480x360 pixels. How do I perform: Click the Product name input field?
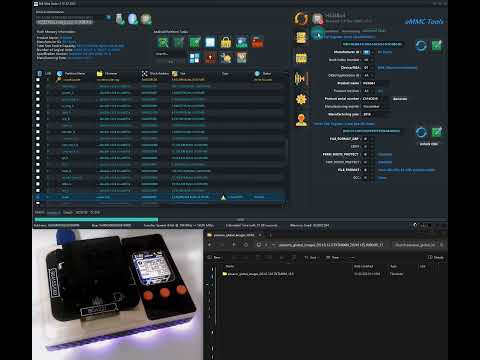click(375, 83)
